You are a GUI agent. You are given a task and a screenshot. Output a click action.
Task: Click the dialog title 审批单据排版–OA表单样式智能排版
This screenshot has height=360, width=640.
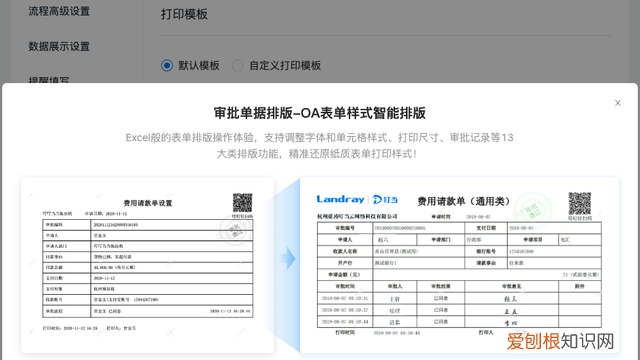tap(320, 113)
